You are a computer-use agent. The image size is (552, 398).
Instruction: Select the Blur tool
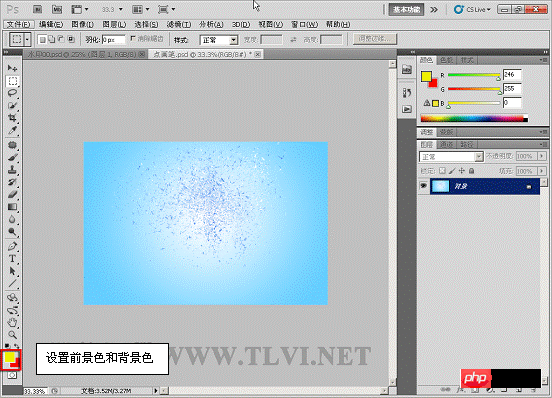click(x=12, y=219)
